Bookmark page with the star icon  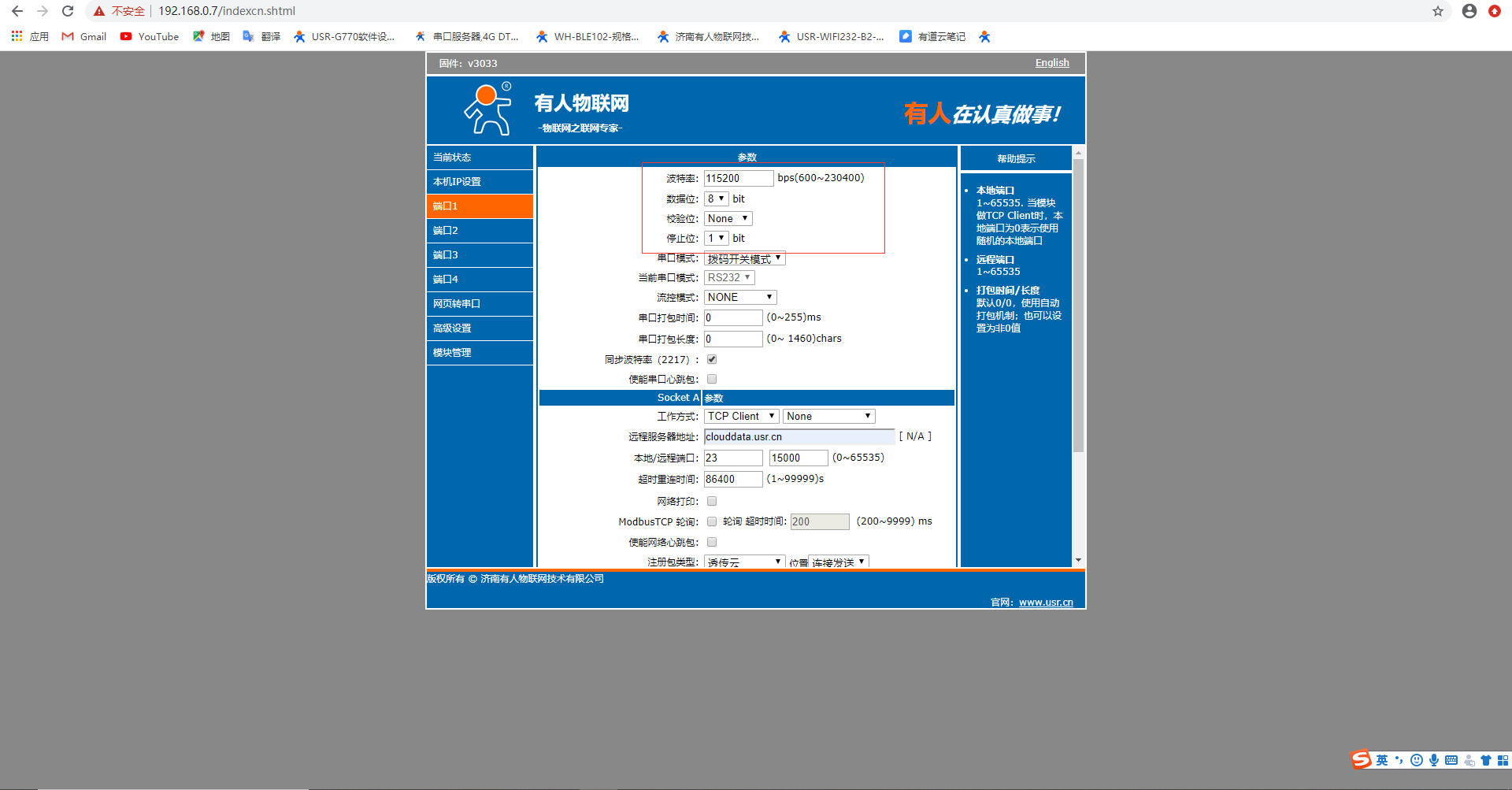pyautogui.click(x=1438, y=11)
